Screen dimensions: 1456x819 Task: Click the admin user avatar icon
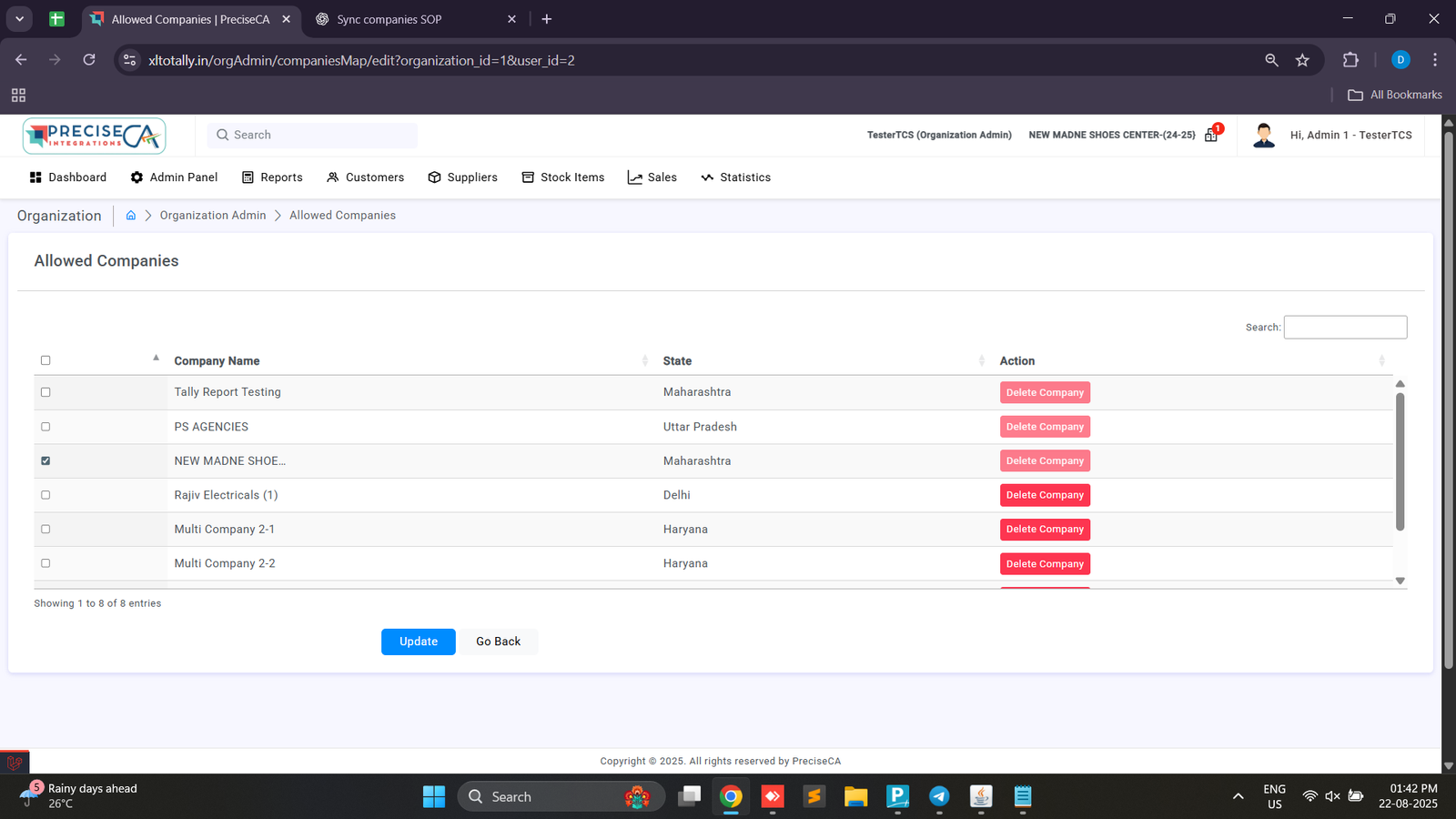pos(1263,135)
